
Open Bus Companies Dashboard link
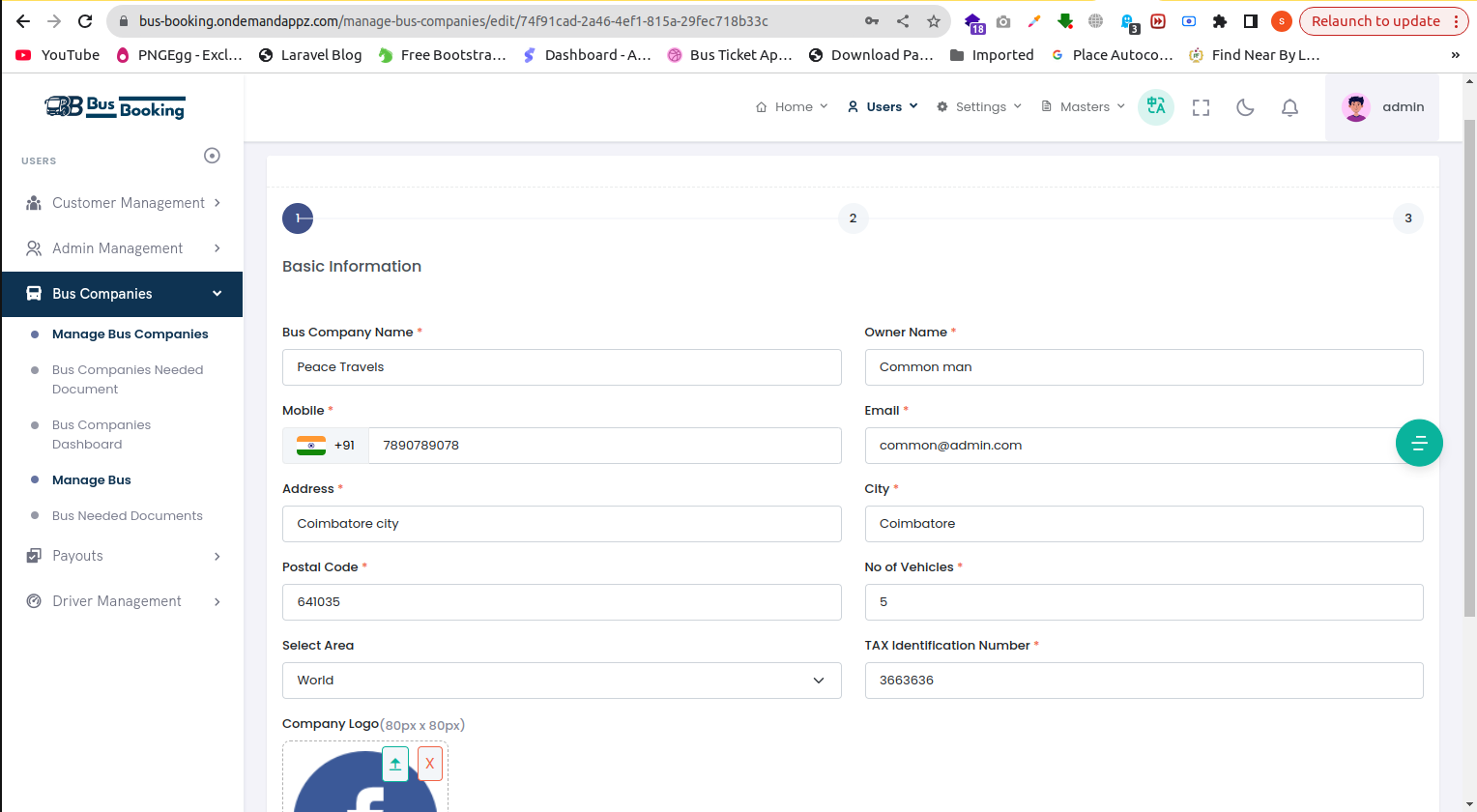coord(101,435)
